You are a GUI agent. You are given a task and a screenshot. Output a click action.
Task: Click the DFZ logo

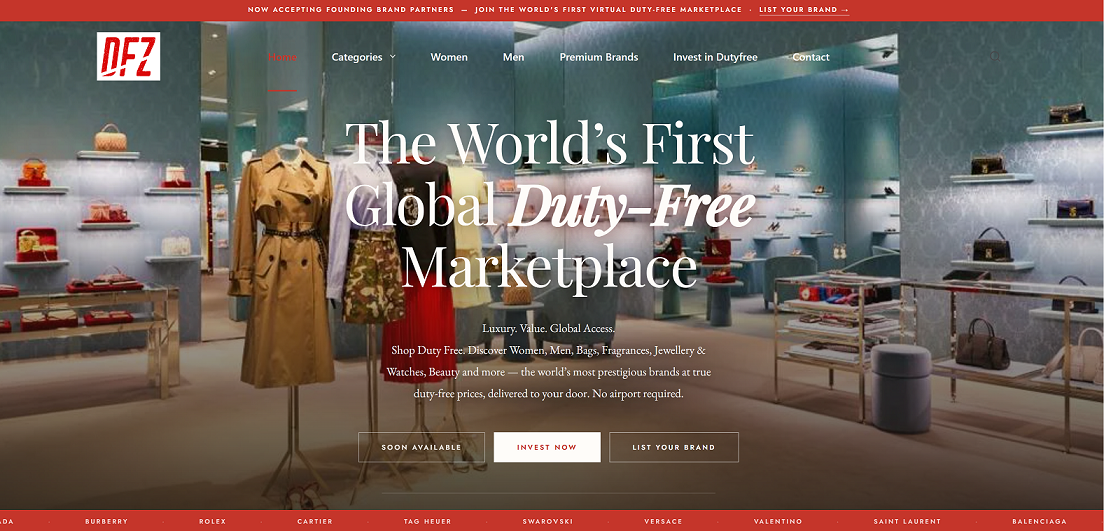click(128, 56)
